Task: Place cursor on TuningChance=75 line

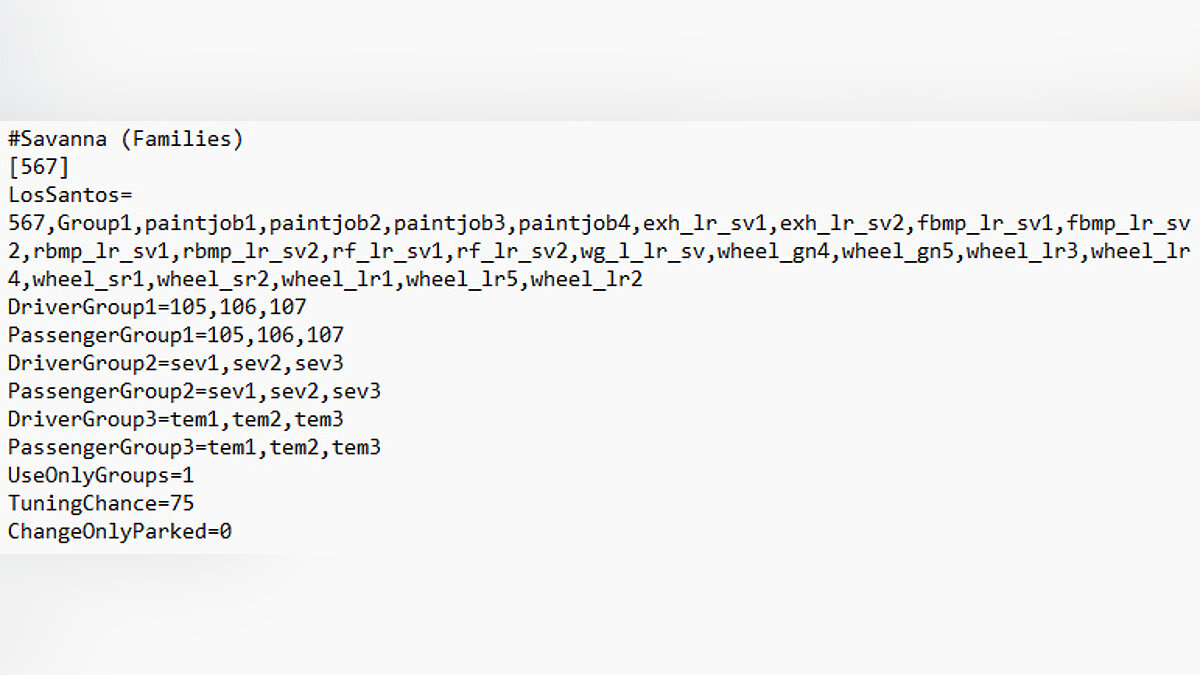Action: (101, 503)
